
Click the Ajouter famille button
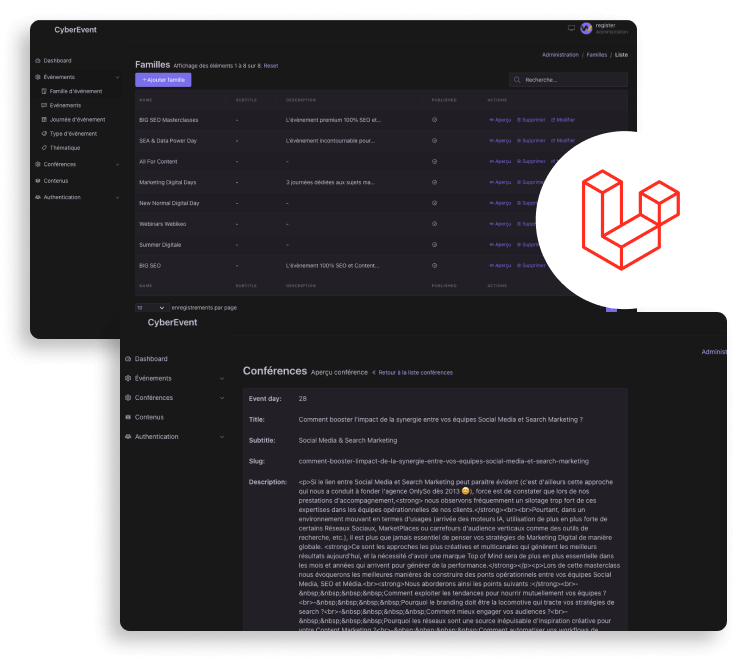tap(163, 80)
